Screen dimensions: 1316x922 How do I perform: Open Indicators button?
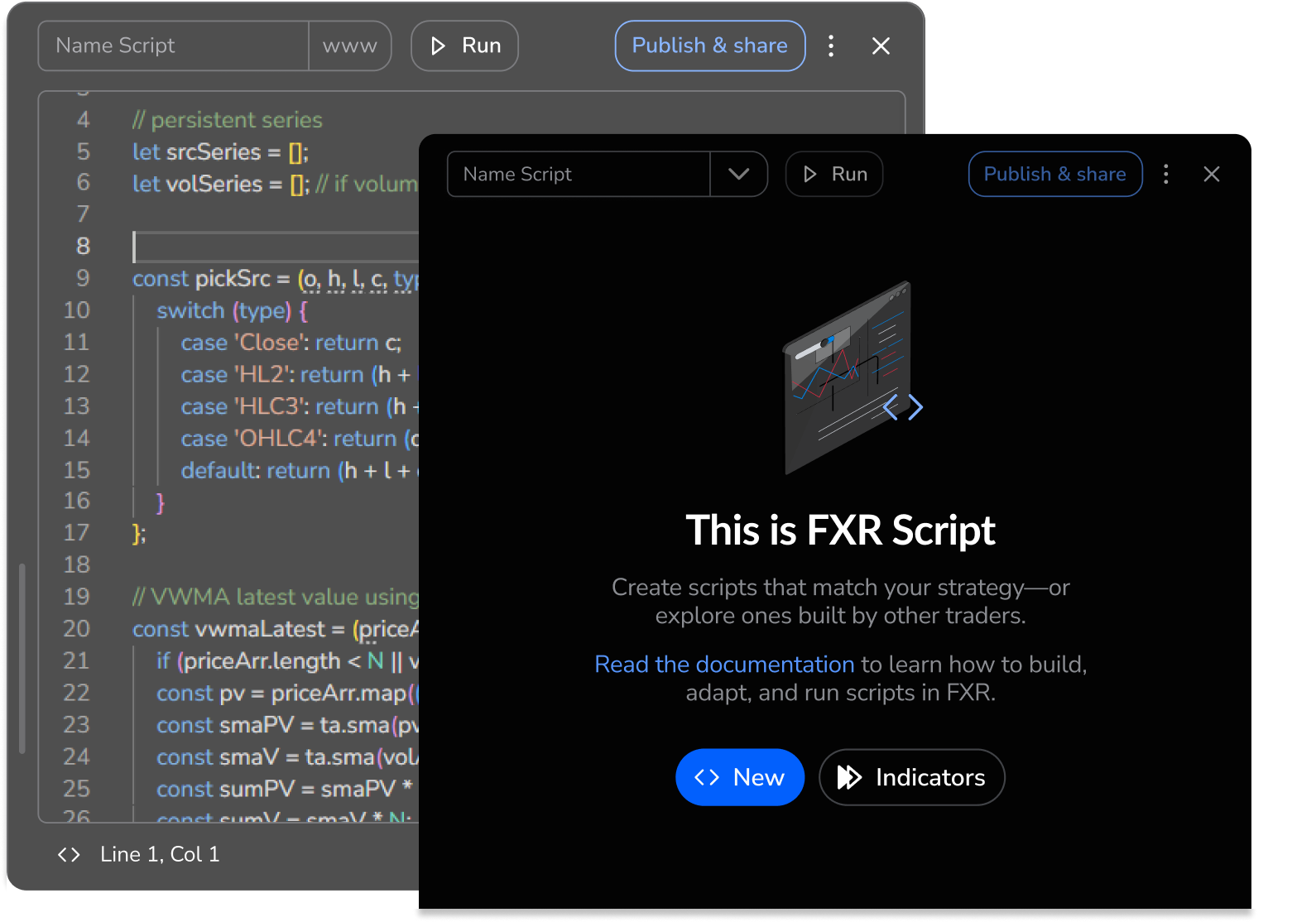coord(912,777)
